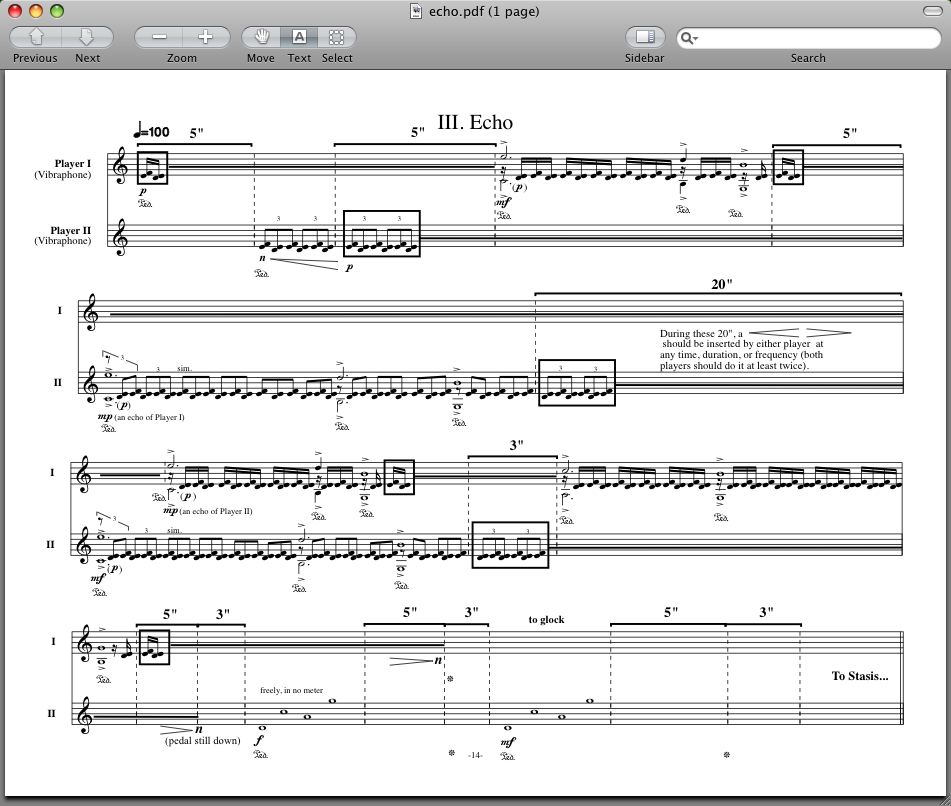Go to the Previous page

tap(36, 37)
